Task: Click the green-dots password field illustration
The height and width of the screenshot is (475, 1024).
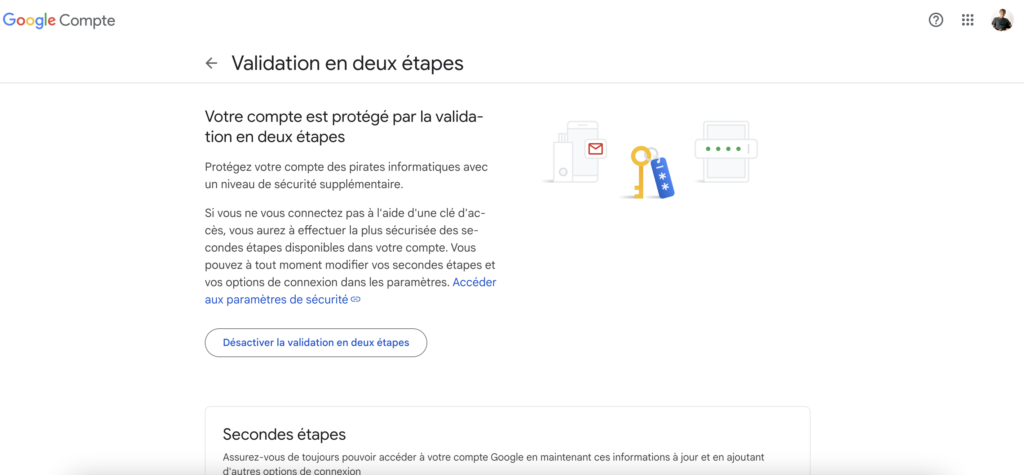Action: pyautogui.click(x=727, y=149)
